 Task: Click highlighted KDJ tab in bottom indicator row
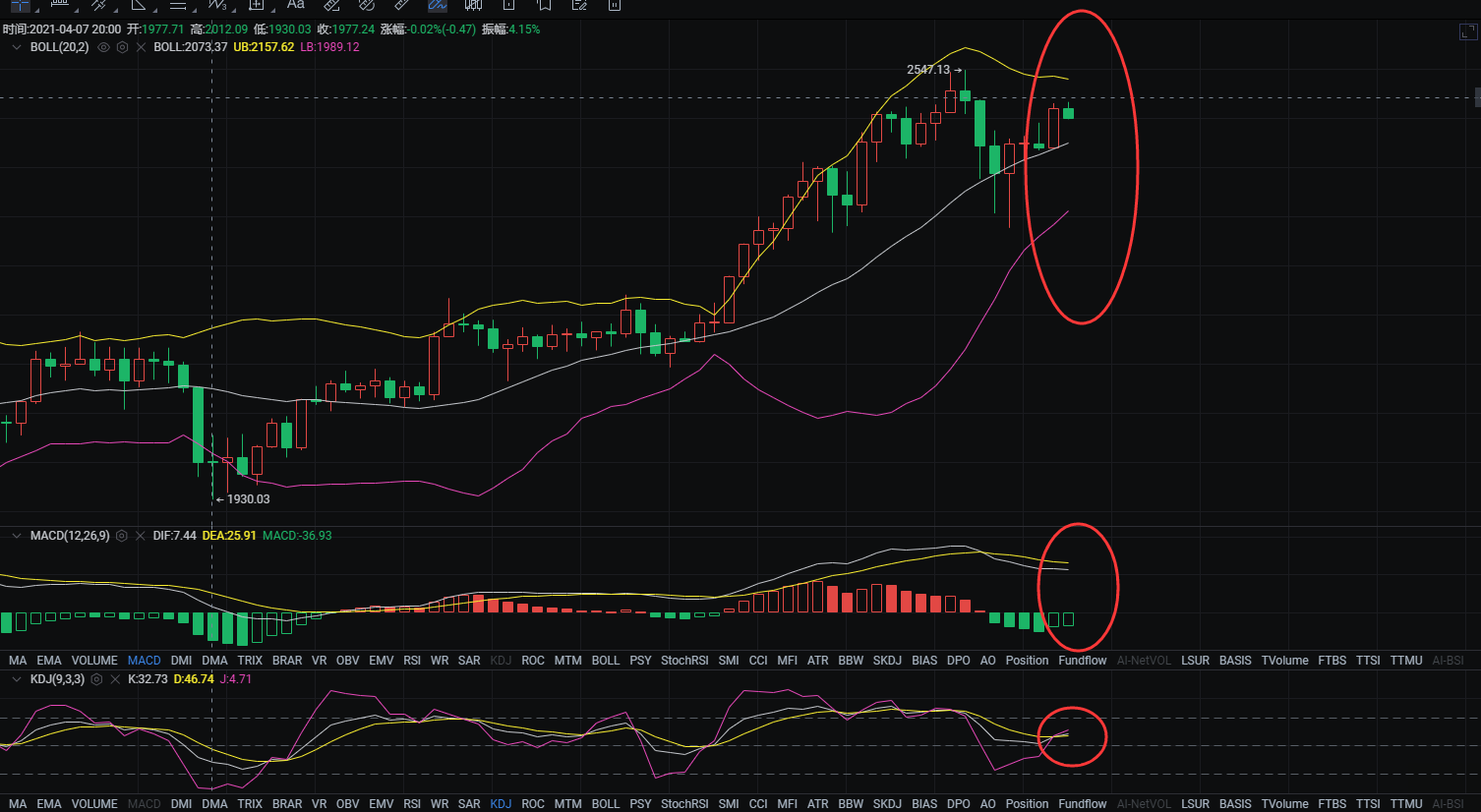501,804
